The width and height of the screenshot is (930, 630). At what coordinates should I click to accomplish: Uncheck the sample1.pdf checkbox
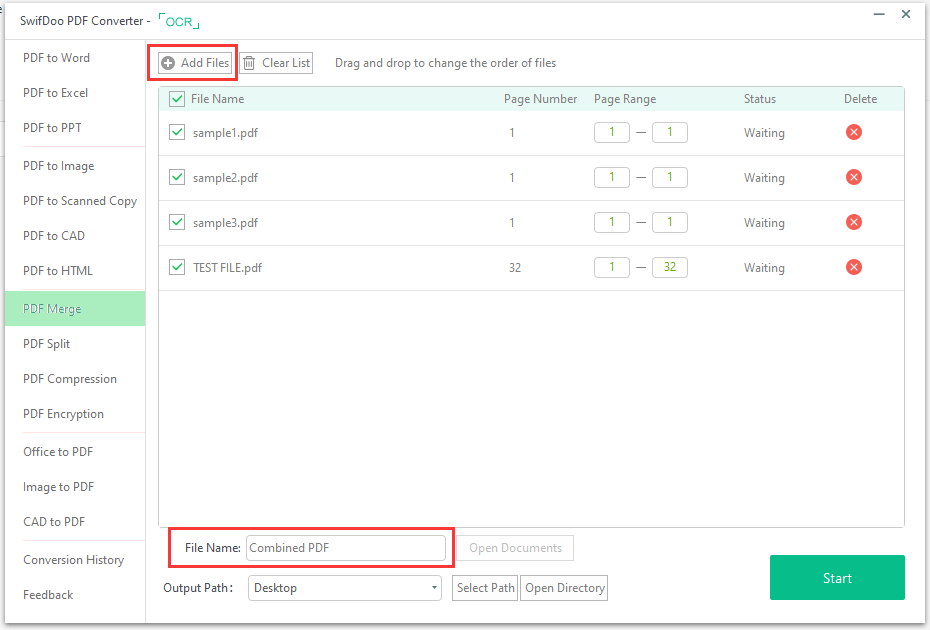click(177, 132)
